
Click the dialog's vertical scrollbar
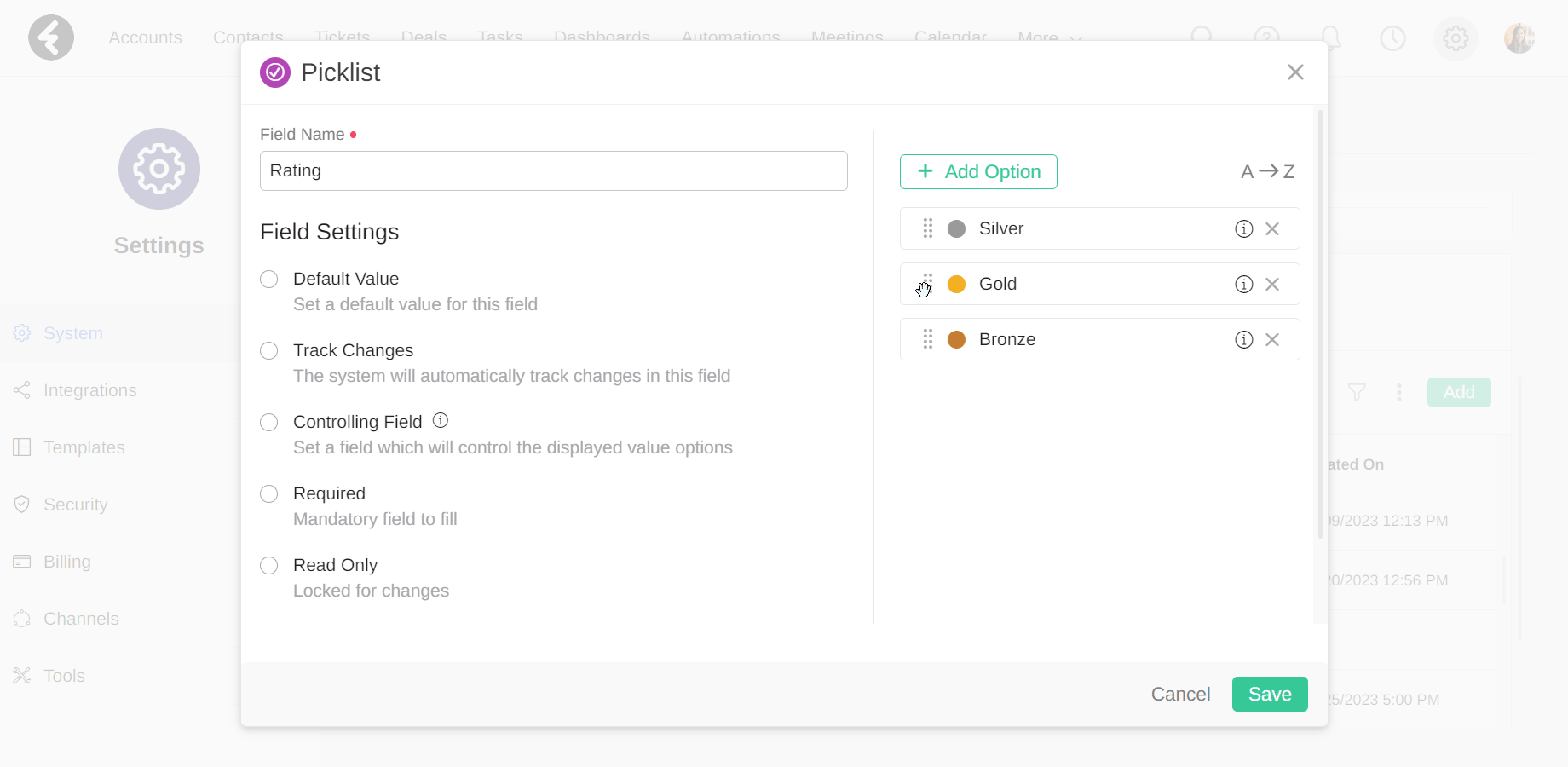pyautogui.click(x=1320, y=324)
